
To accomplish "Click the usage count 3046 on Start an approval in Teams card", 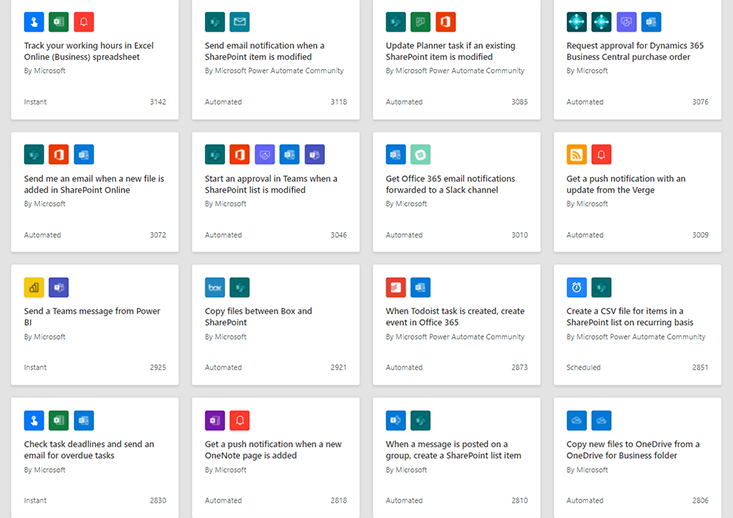I will pyautogui.click(x=339, y=235).
